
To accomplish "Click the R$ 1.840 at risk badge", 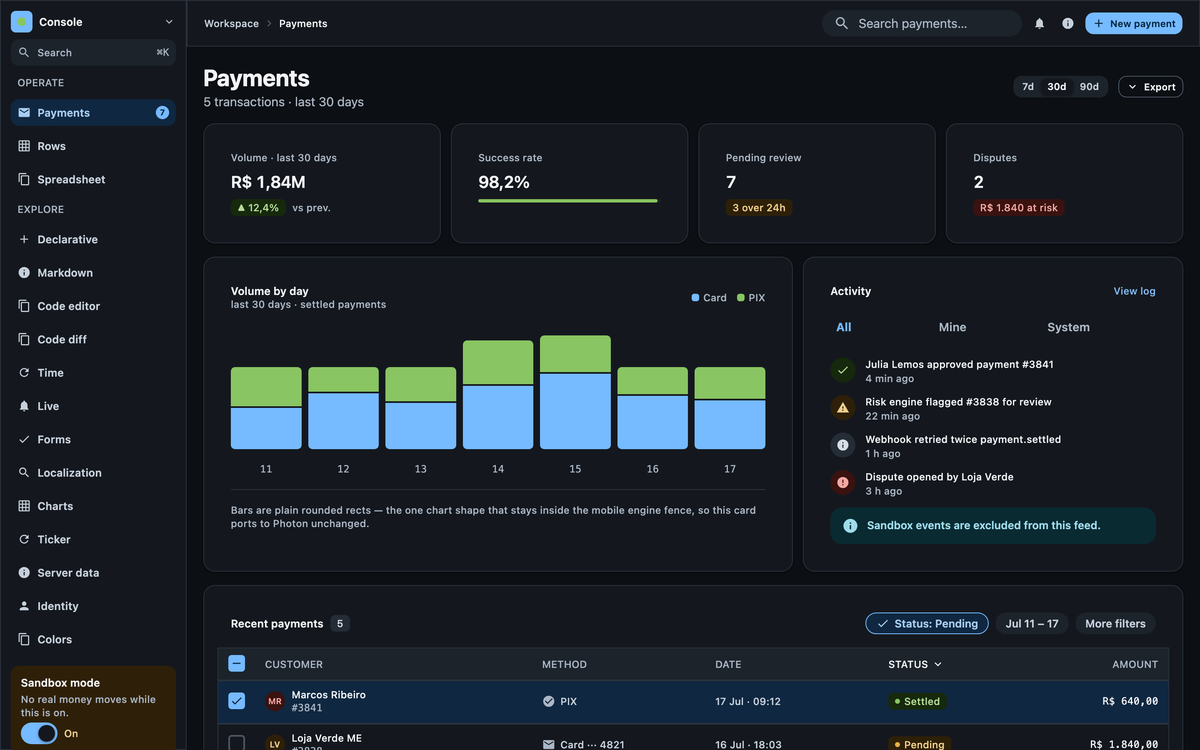I will 1018,208.
